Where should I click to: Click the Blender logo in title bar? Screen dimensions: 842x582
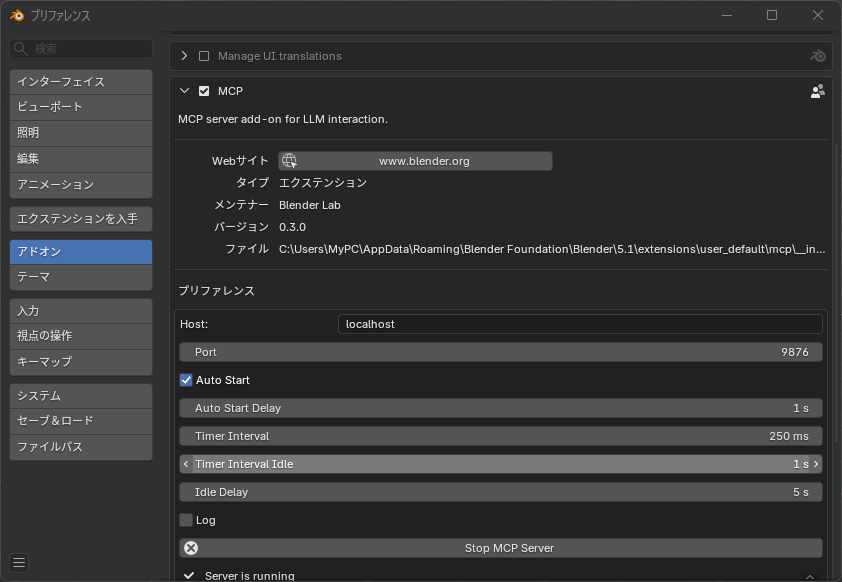[x=17, y=15]
